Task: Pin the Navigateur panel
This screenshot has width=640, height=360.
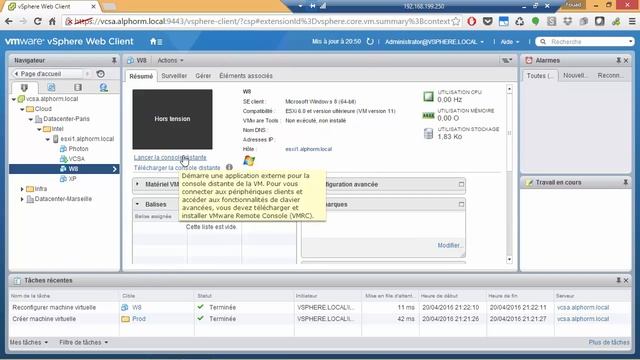Action: coord(114,60)
